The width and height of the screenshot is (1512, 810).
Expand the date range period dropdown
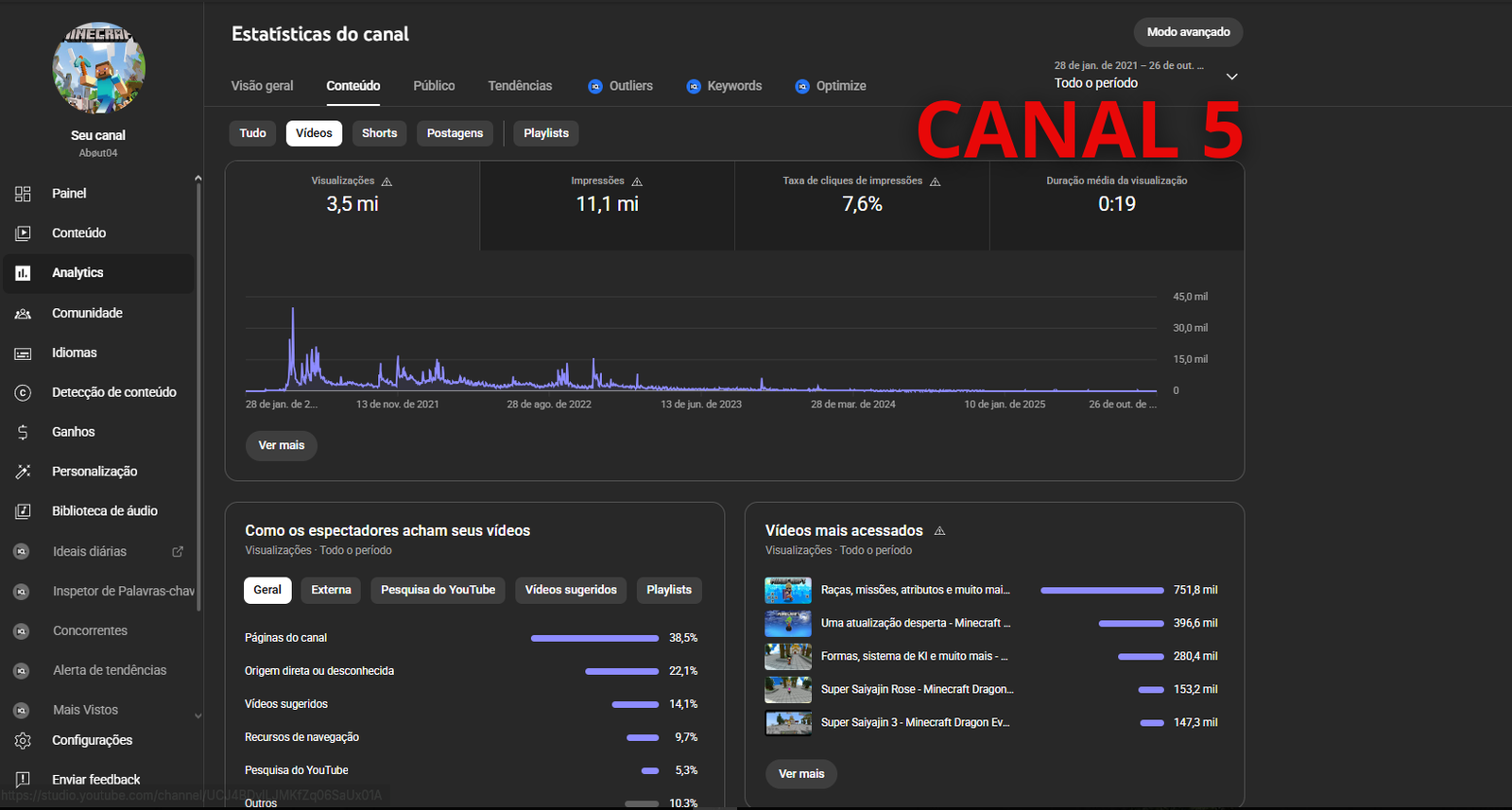click(1231, 77)
